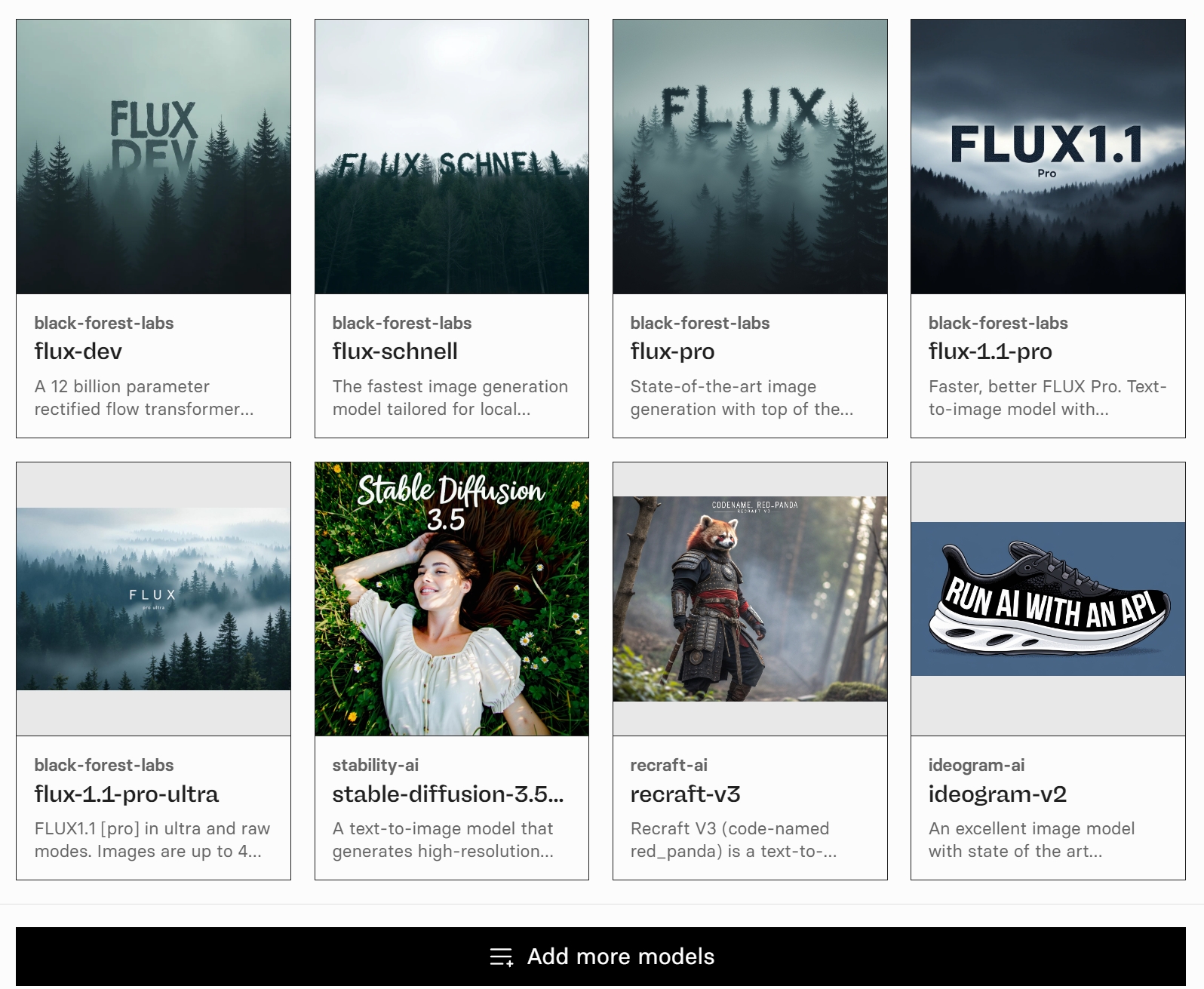
Task: Click the flux-1.1-pro-ultra model title
Action: (127, 794)
